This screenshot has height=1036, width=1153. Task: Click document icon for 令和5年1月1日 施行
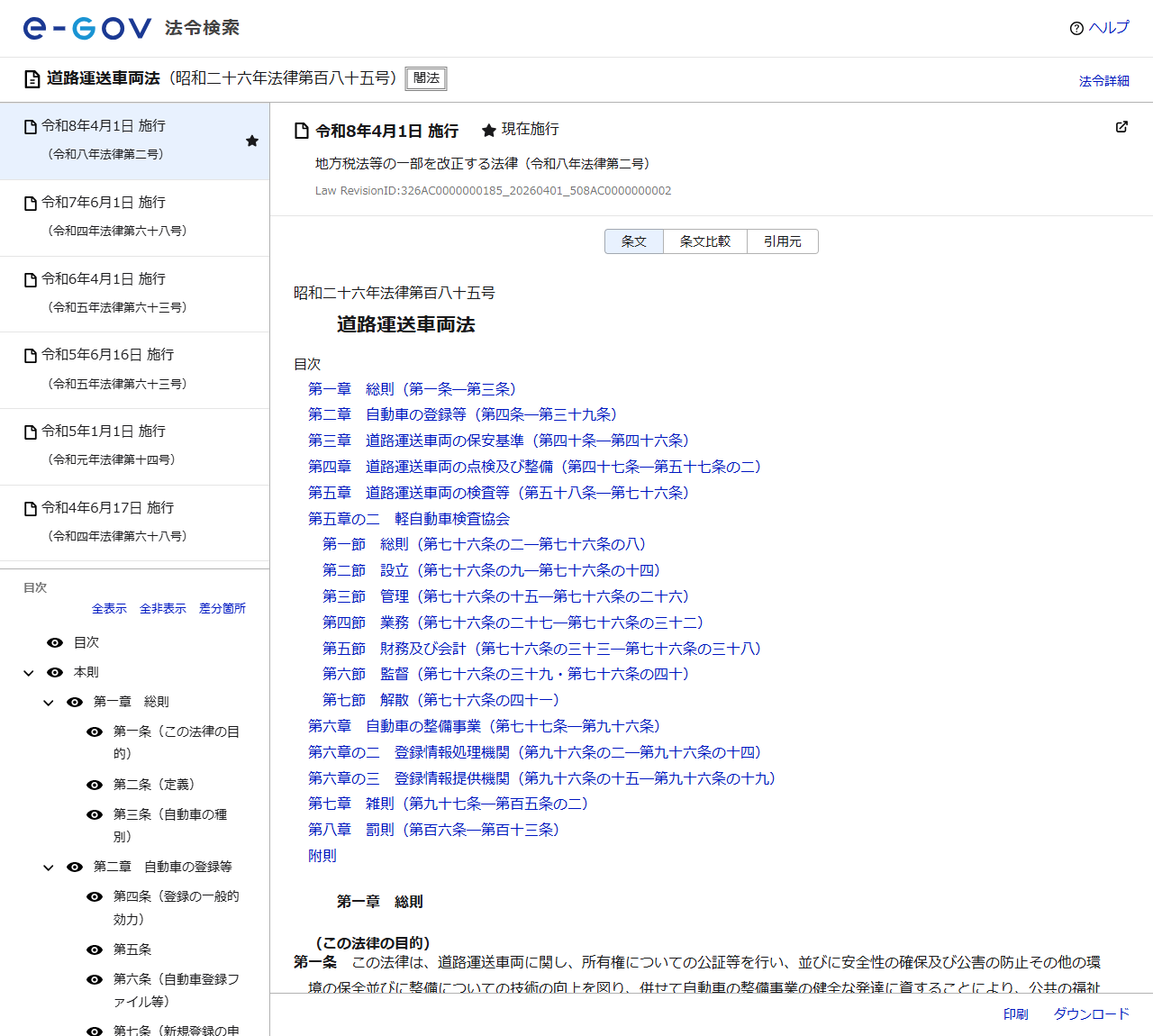(x=31, y=432)
